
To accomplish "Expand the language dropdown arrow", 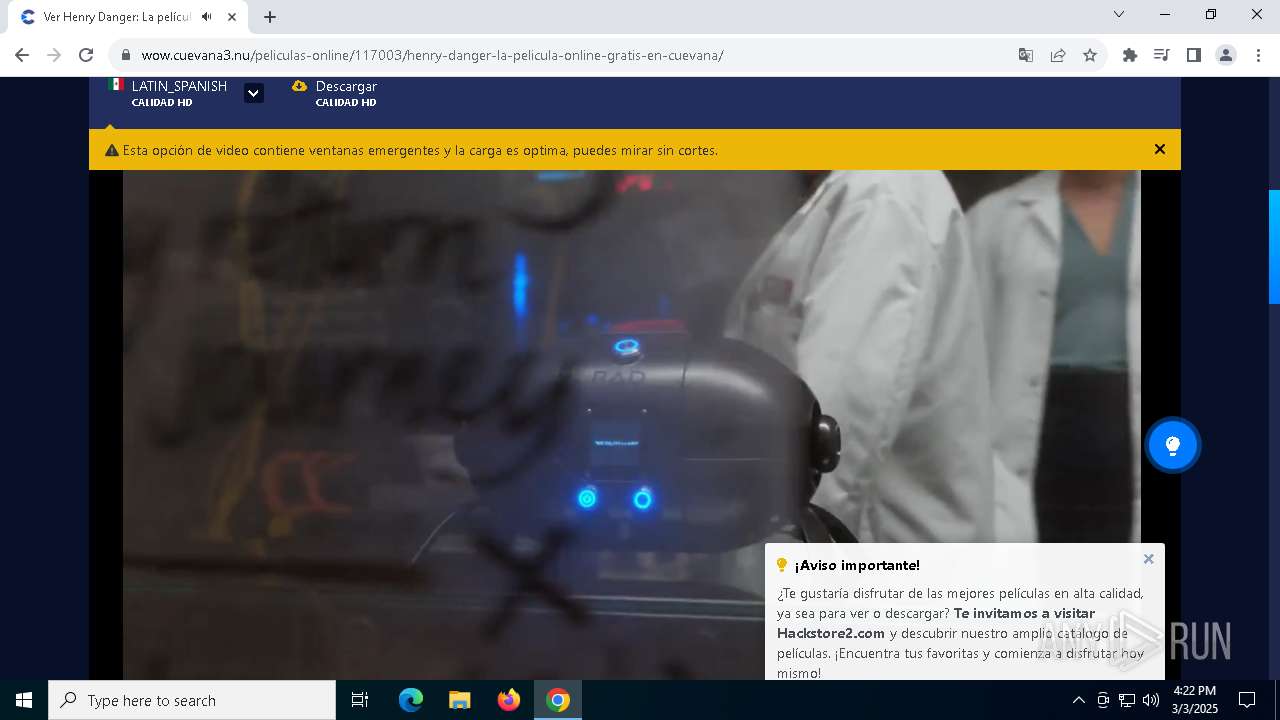I will 254,93.
